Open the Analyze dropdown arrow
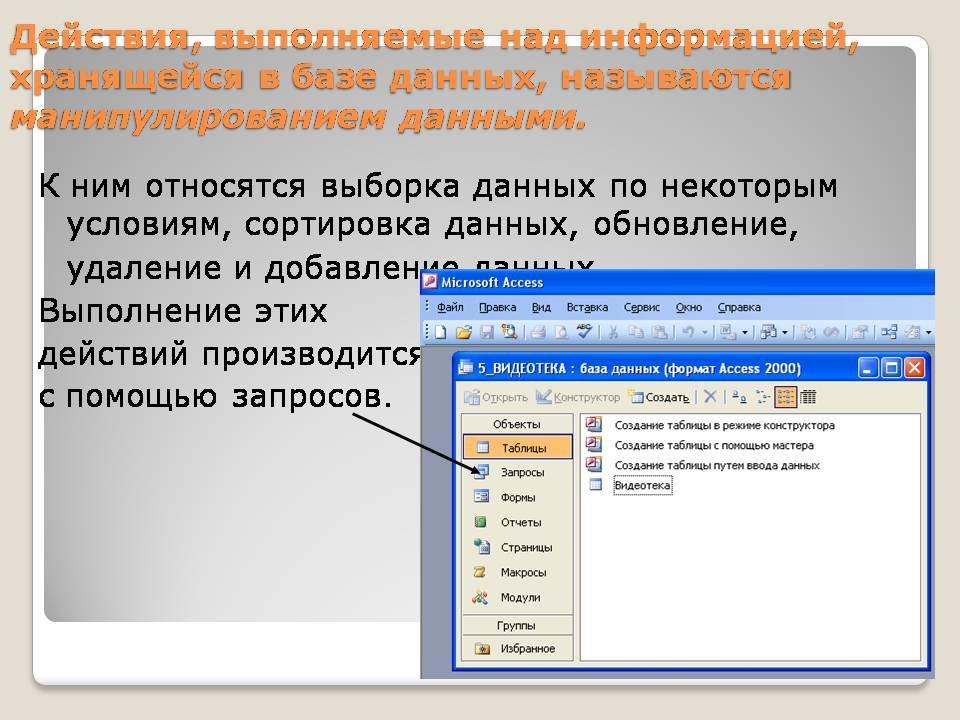 (785, 332)
